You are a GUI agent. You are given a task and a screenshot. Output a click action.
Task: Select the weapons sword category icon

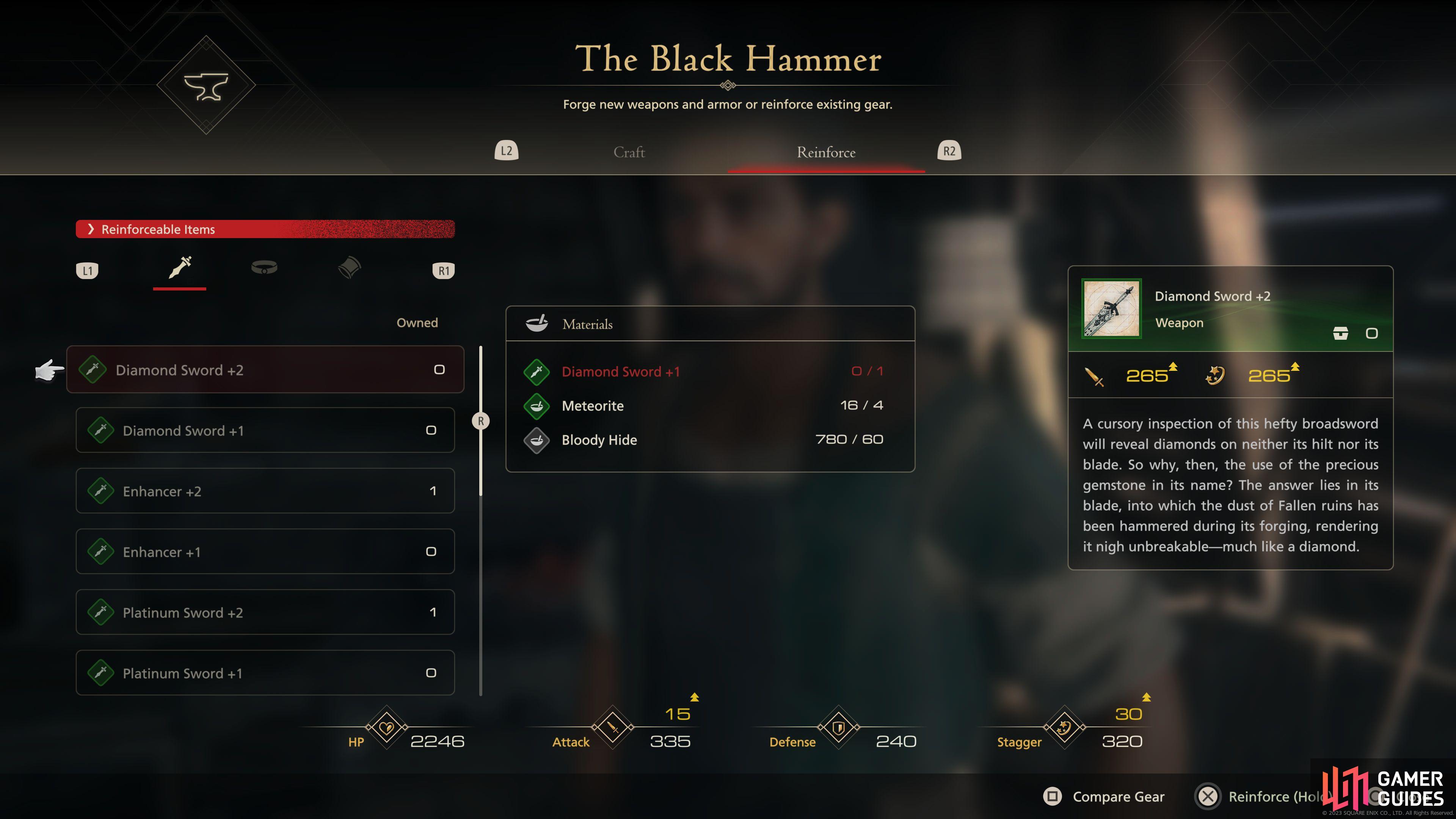pos(180,267)
